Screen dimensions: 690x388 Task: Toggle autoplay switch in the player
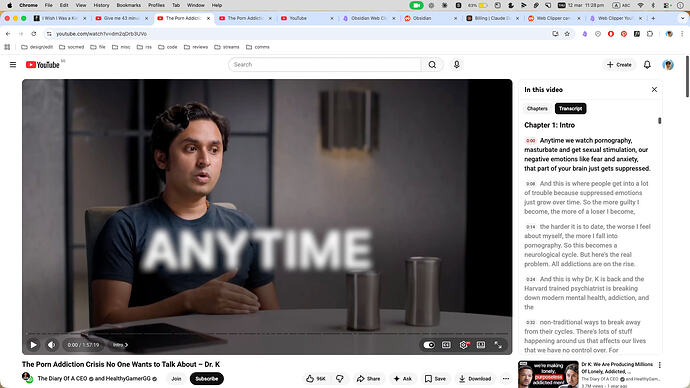tap(429, 345)
